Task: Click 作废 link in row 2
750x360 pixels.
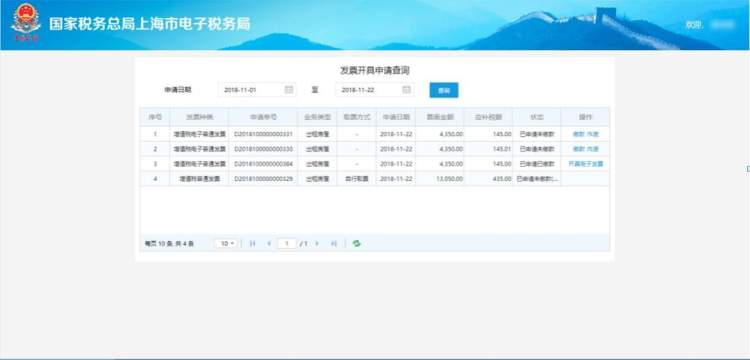Action: 593,149
